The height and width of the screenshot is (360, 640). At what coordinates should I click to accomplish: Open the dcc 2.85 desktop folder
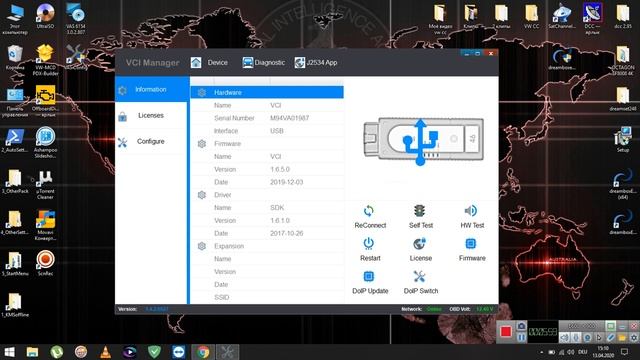623,16
